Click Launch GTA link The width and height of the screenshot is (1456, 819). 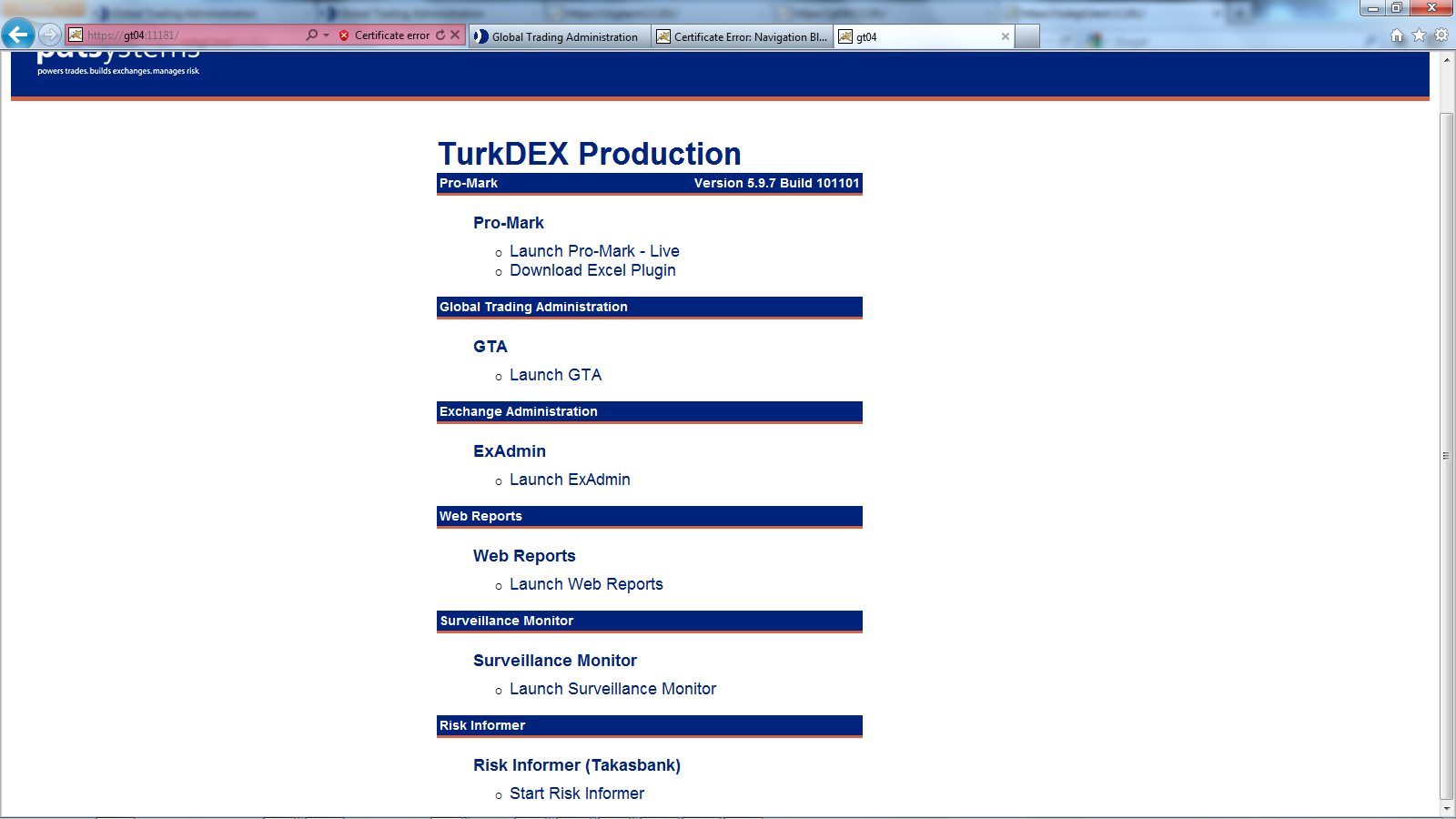555,375
